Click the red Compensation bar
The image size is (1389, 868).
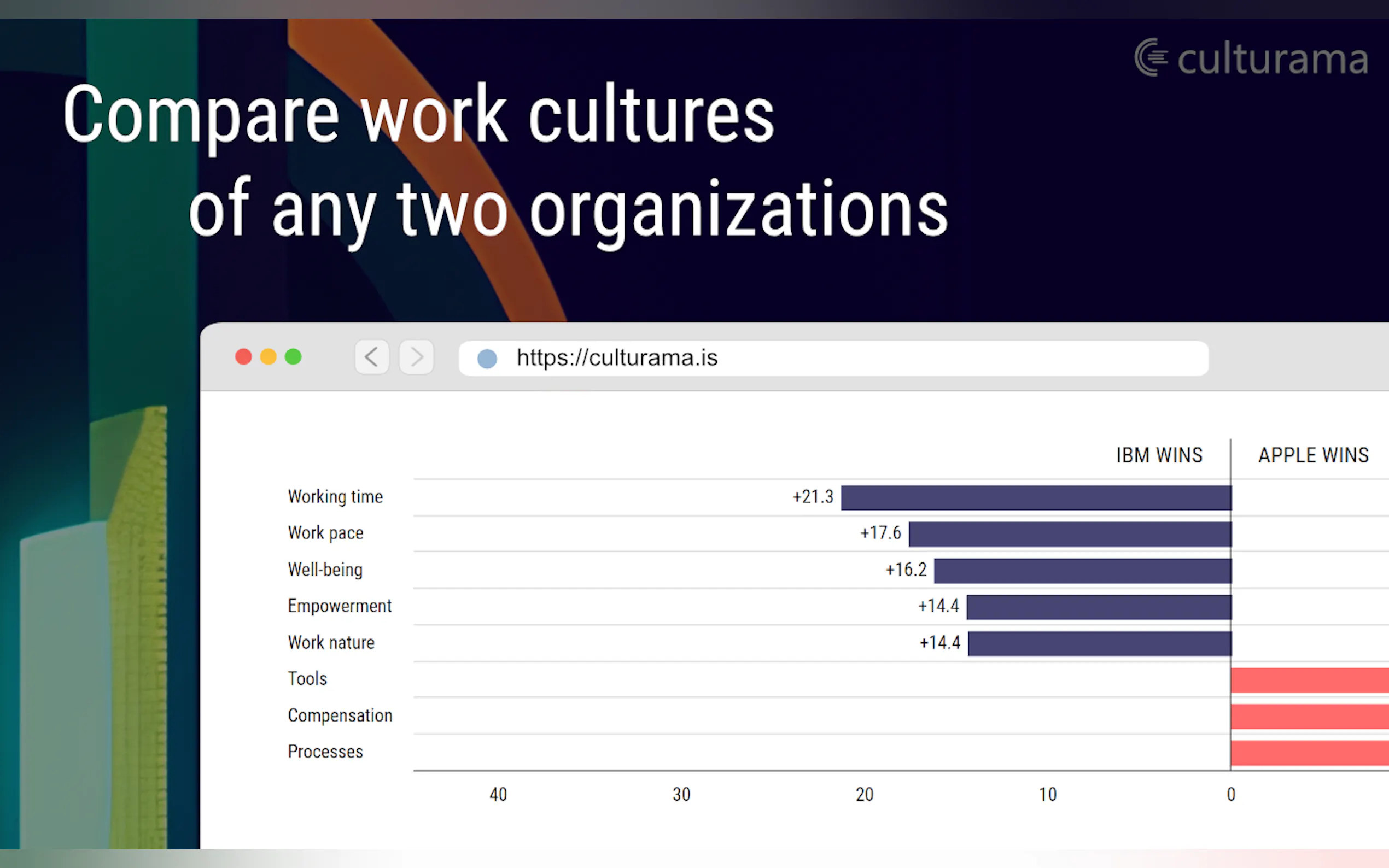point(1309,717)
